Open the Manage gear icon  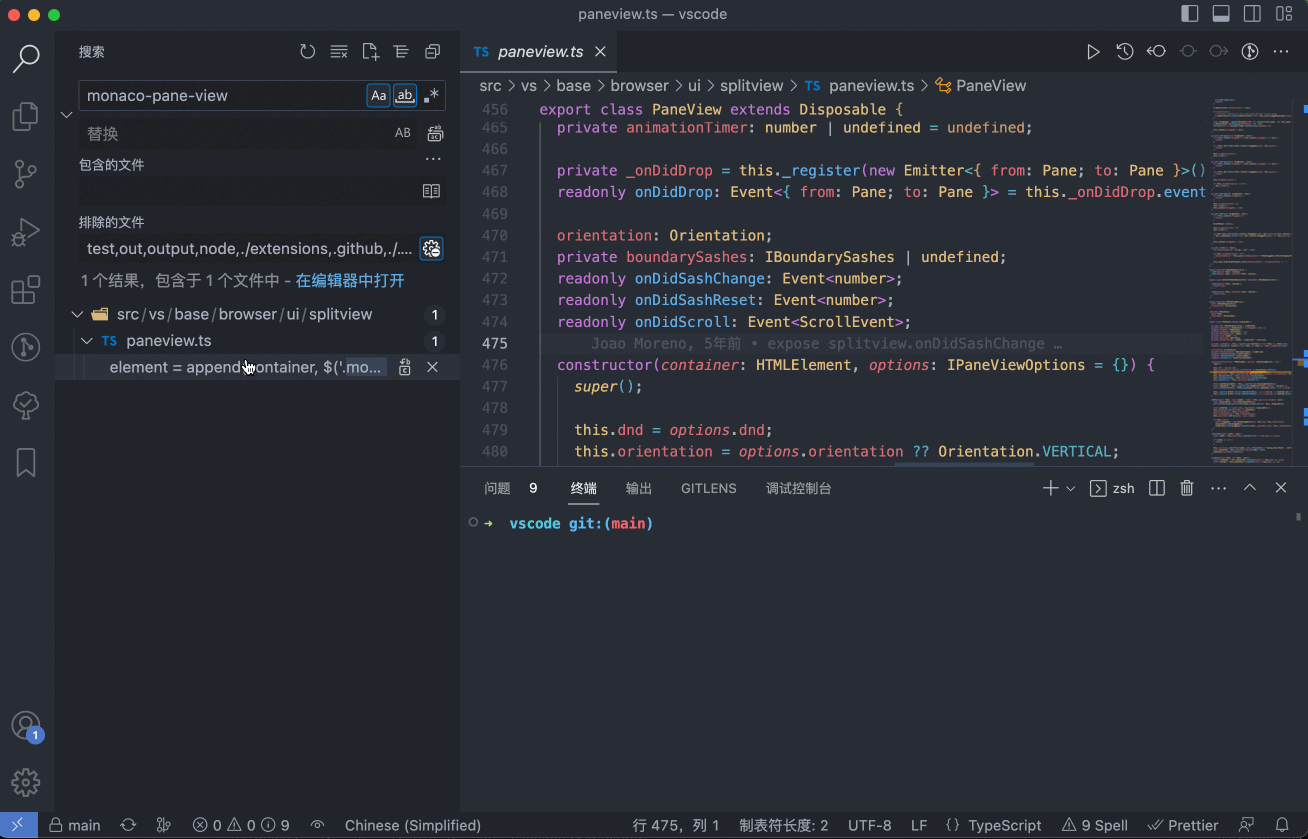point(26,783)
